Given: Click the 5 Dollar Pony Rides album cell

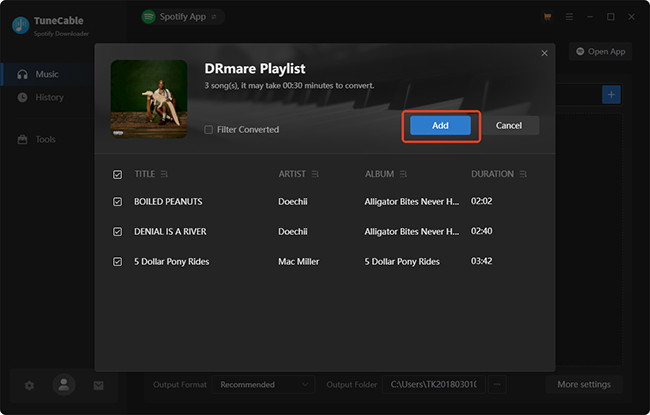Looking at the screenshot, I should (402, 262).
